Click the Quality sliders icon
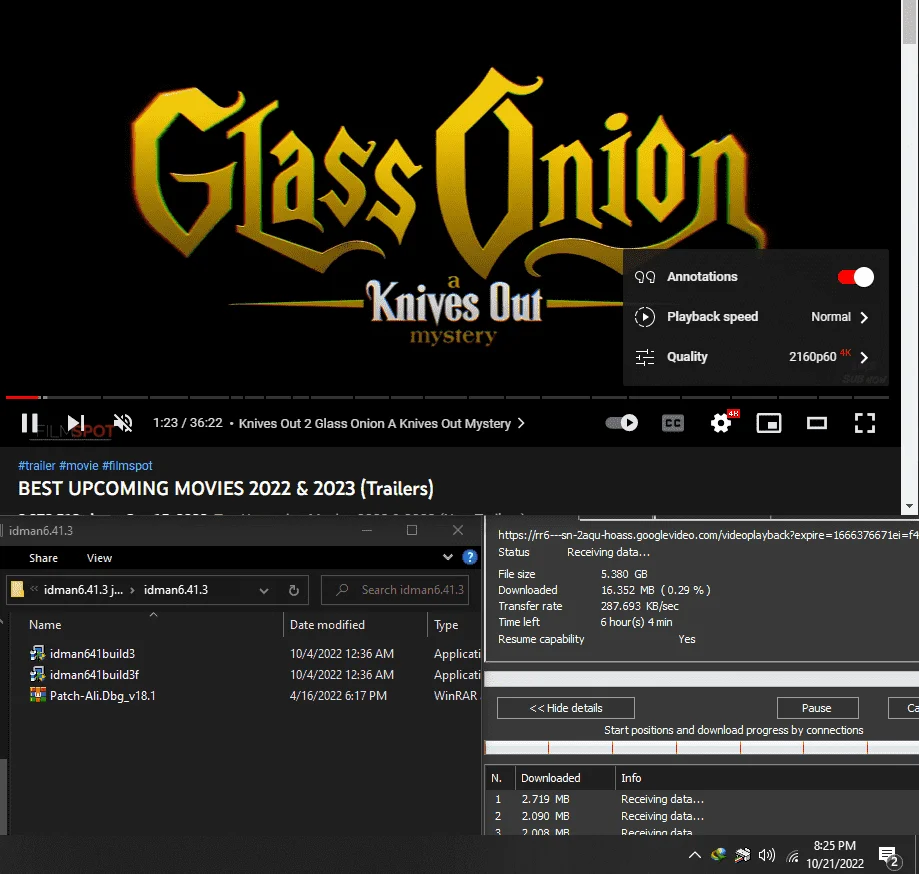Viewport: 919px width, 874px height. click(645, 357)
